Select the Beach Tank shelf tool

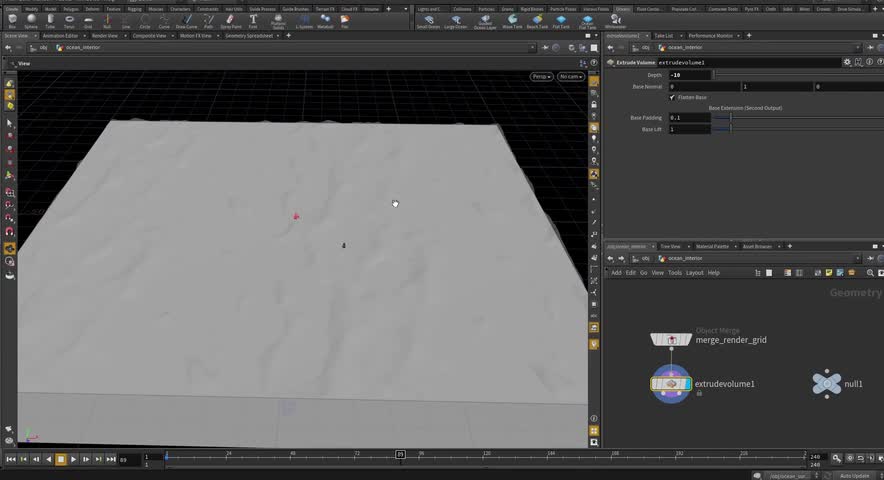537,21
